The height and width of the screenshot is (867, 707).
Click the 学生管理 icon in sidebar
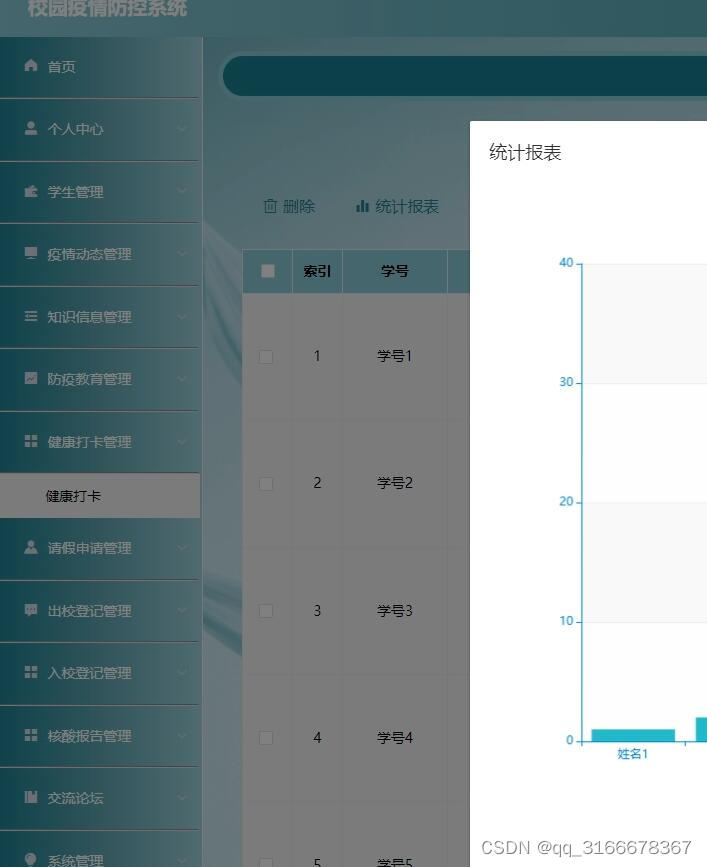31,191
